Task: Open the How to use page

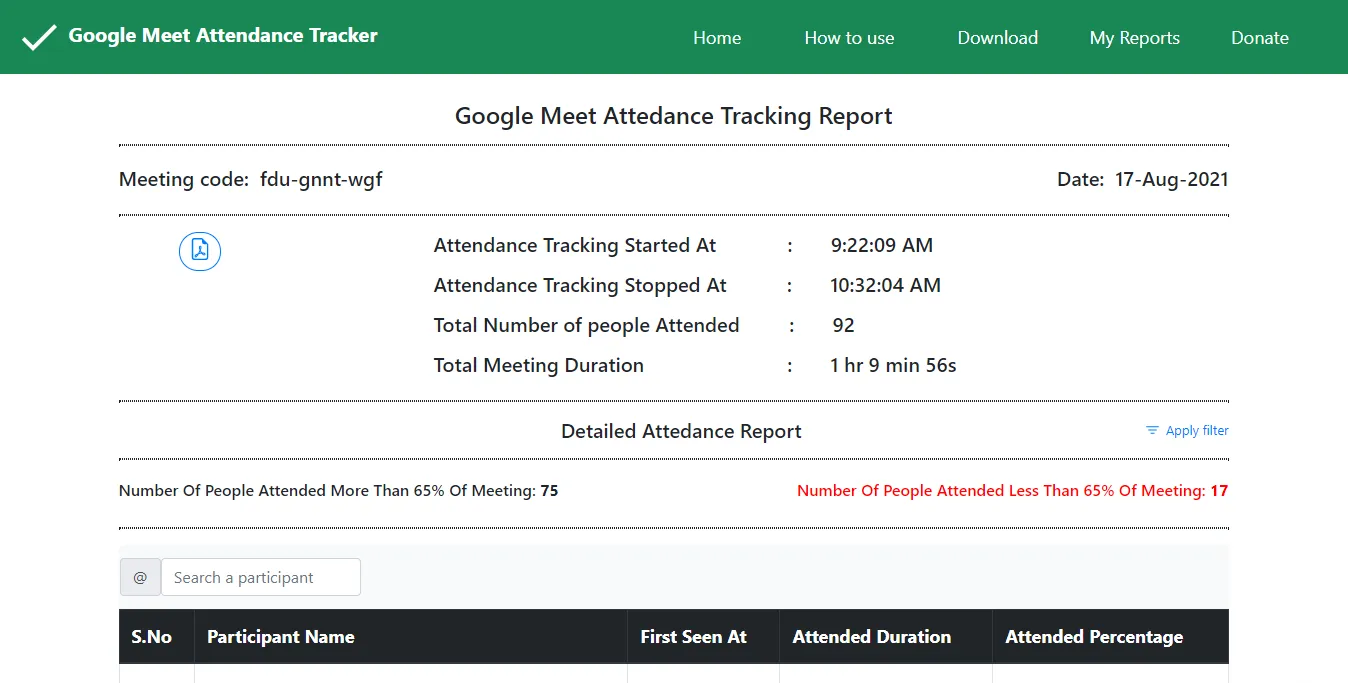Action: pyautogui.click(x=848, y=38)
